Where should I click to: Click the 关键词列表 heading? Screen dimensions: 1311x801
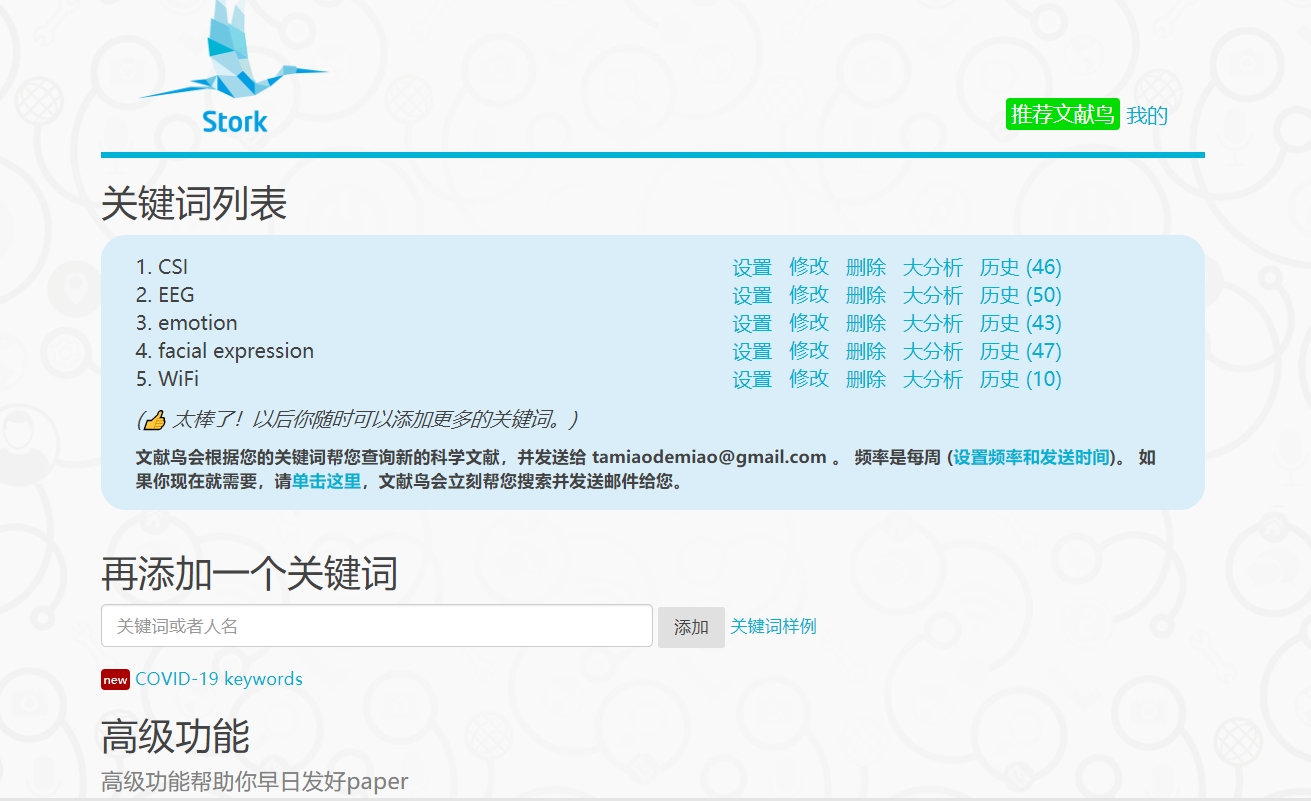[x=194, y=204]
